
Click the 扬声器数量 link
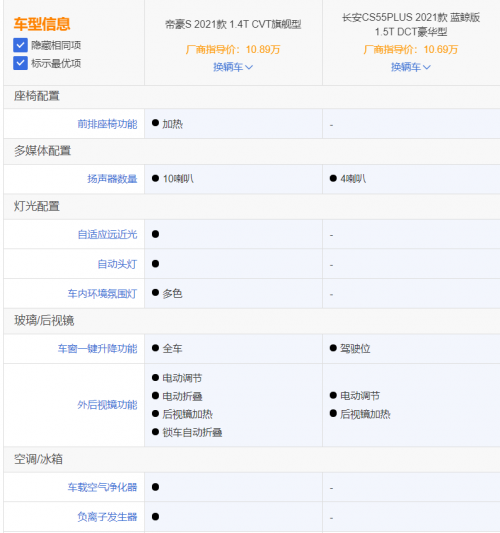coord(112,179)
